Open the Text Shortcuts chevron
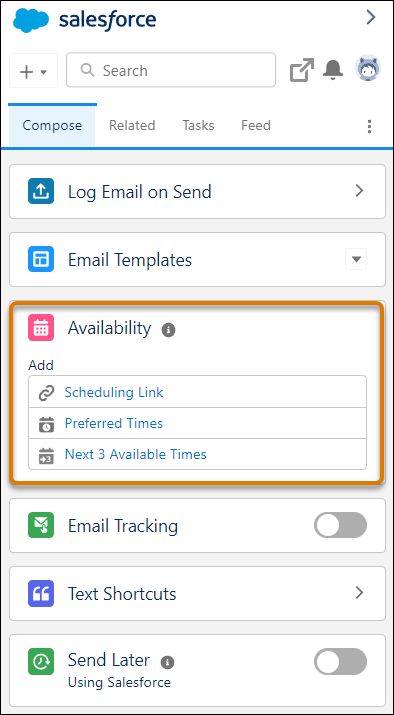 point(359,593)
